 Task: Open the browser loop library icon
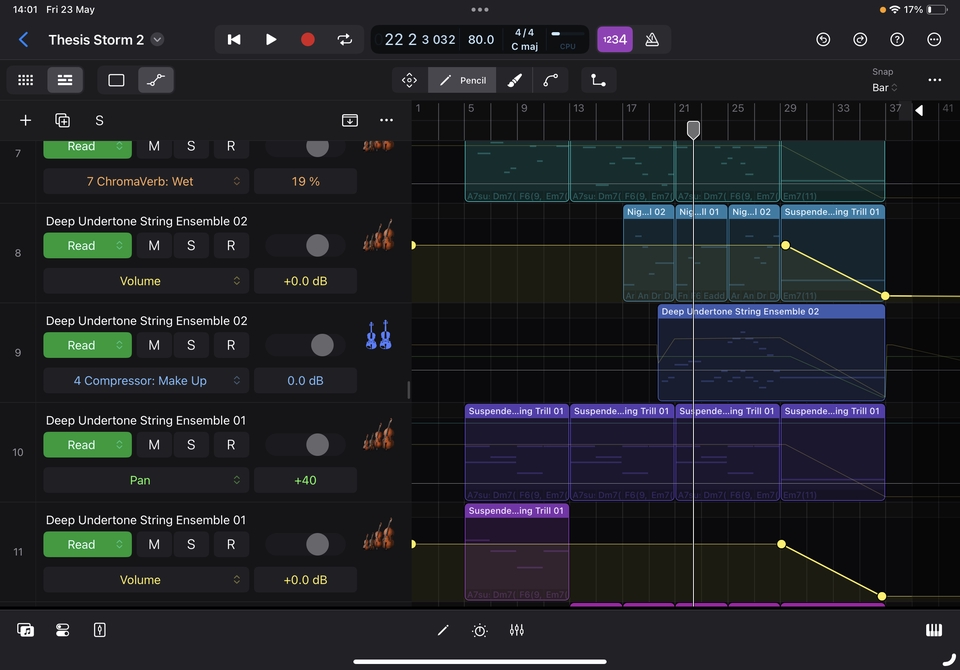[x=25, y=630]
